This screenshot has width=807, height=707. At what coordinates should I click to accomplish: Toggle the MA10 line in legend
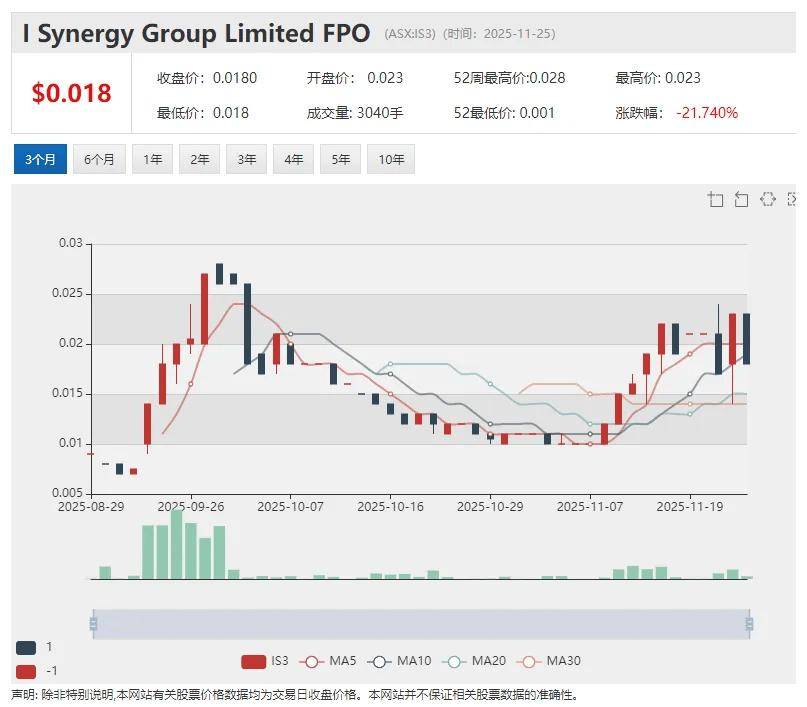(x=400, y=661)
